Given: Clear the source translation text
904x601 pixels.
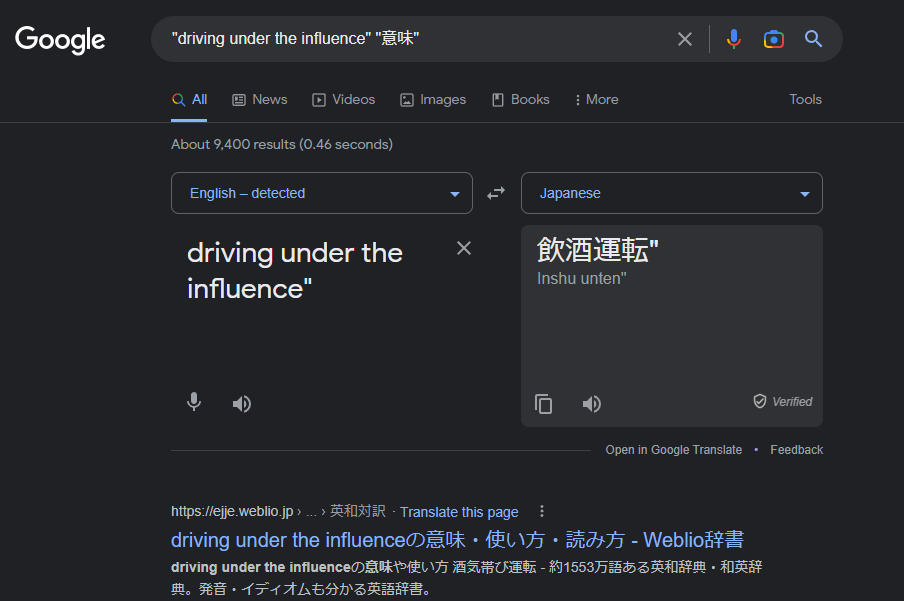Looking at the screenshot, I should pyautogui.click(x=464, y=249).
